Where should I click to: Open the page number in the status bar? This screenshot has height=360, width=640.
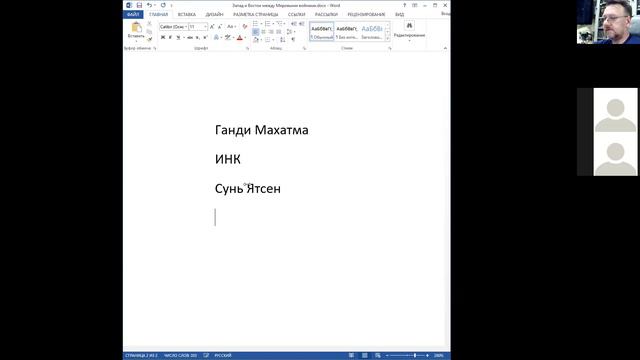pyautogui.click(x=141, y=356)
